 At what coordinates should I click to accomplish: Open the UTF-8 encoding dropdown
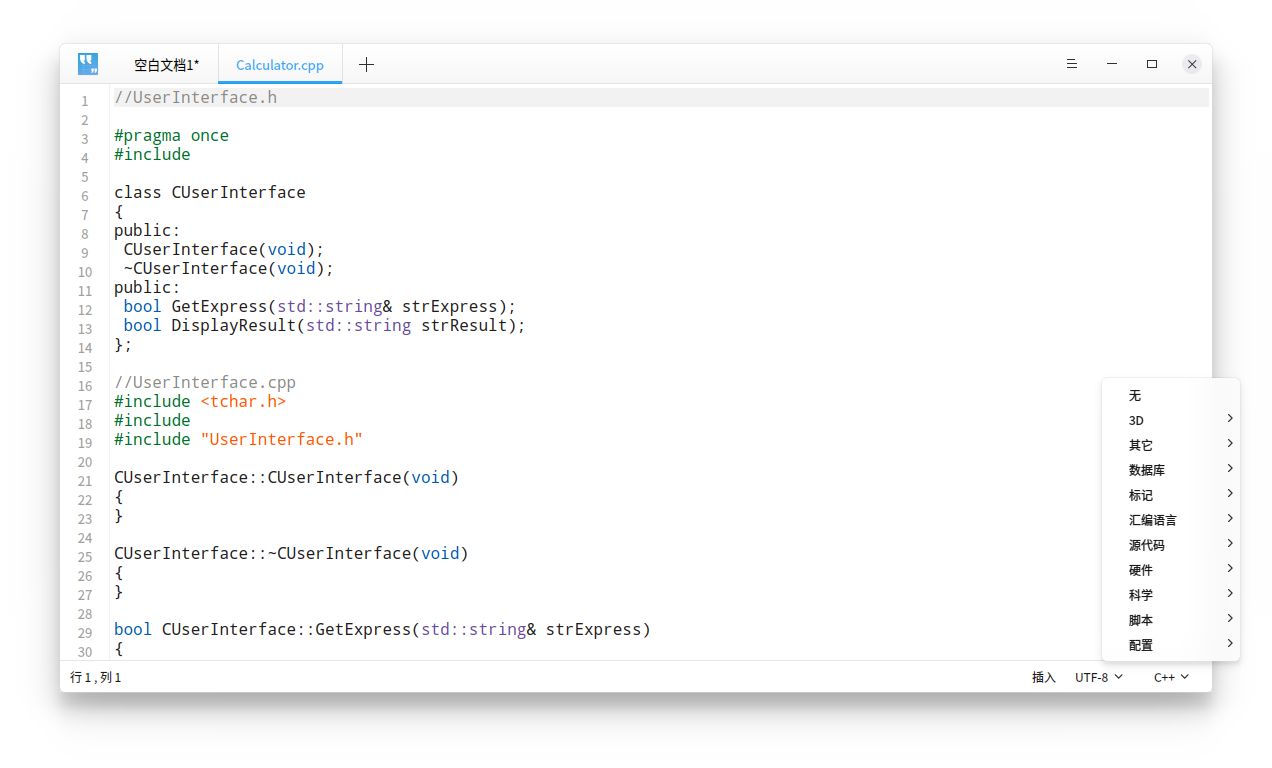click(1098, 677)
